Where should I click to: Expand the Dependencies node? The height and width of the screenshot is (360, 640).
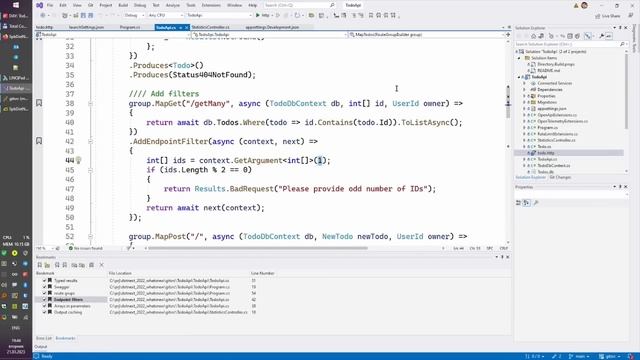click(x=524, y=89)
